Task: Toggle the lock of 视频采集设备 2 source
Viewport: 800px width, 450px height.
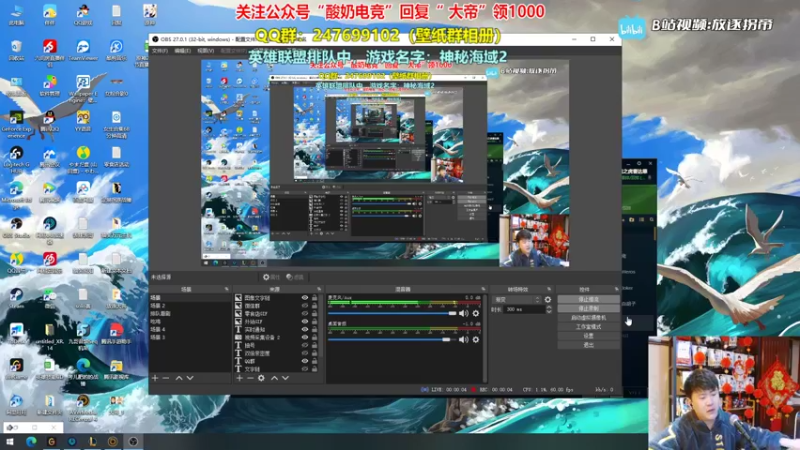Action: pyautogui.click(x=314, y=337)
